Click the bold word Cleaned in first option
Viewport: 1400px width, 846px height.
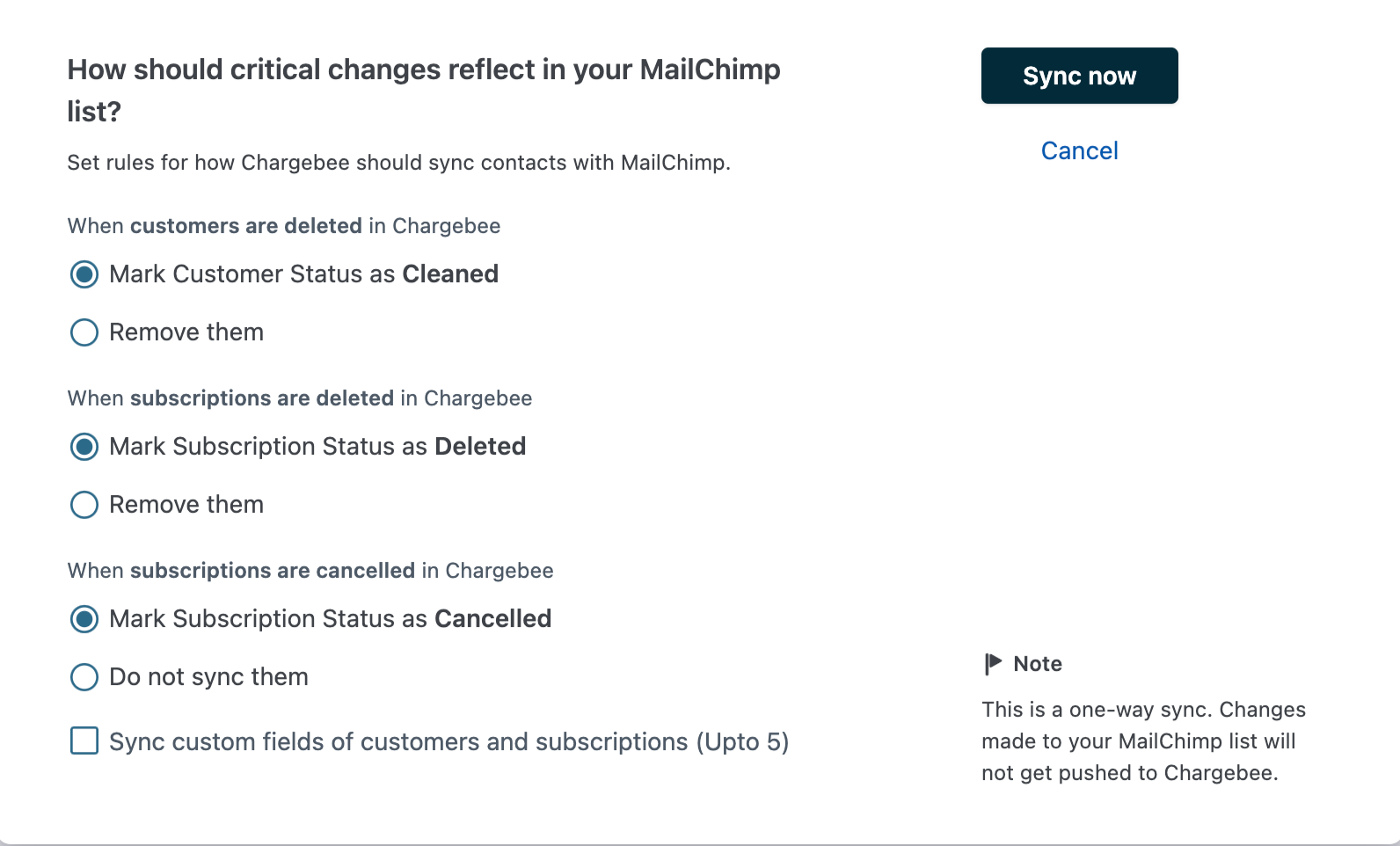(x=450, y=274)
